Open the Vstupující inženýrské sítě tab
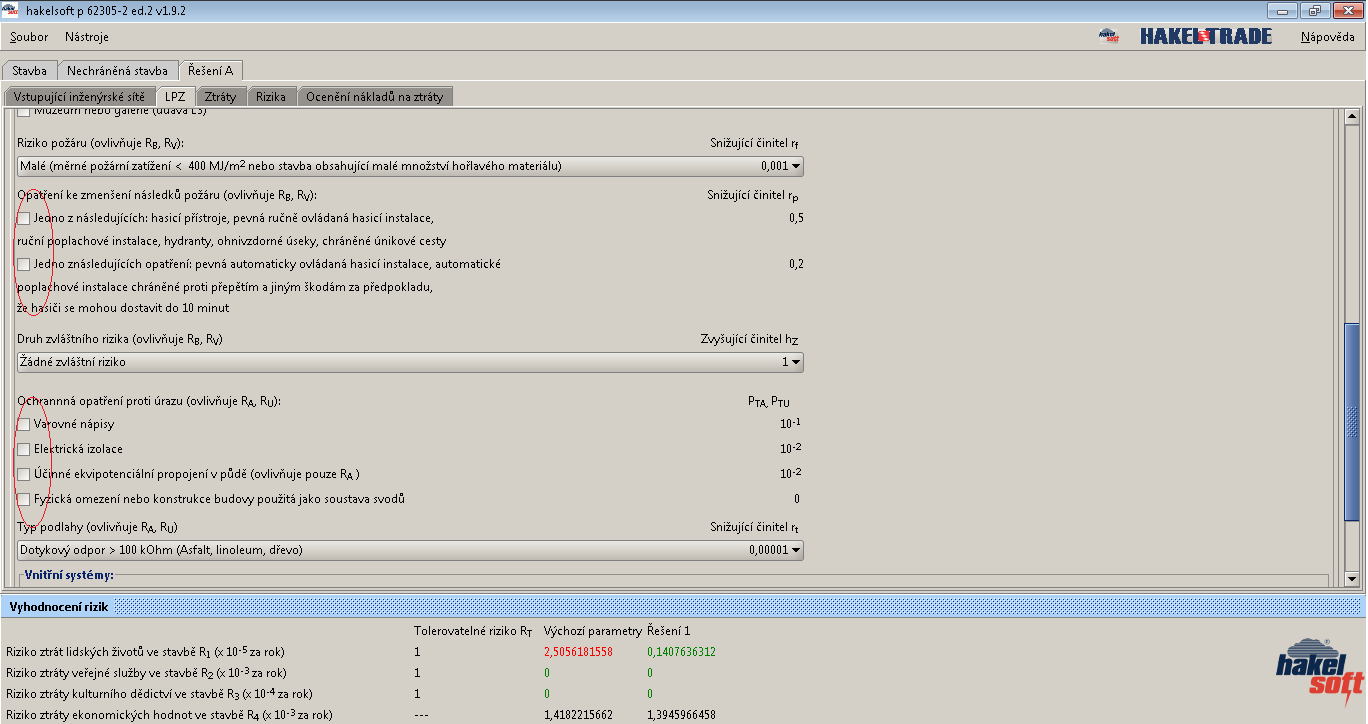The width and height of the screenshot is (1368, 724). tap(80, 97)
